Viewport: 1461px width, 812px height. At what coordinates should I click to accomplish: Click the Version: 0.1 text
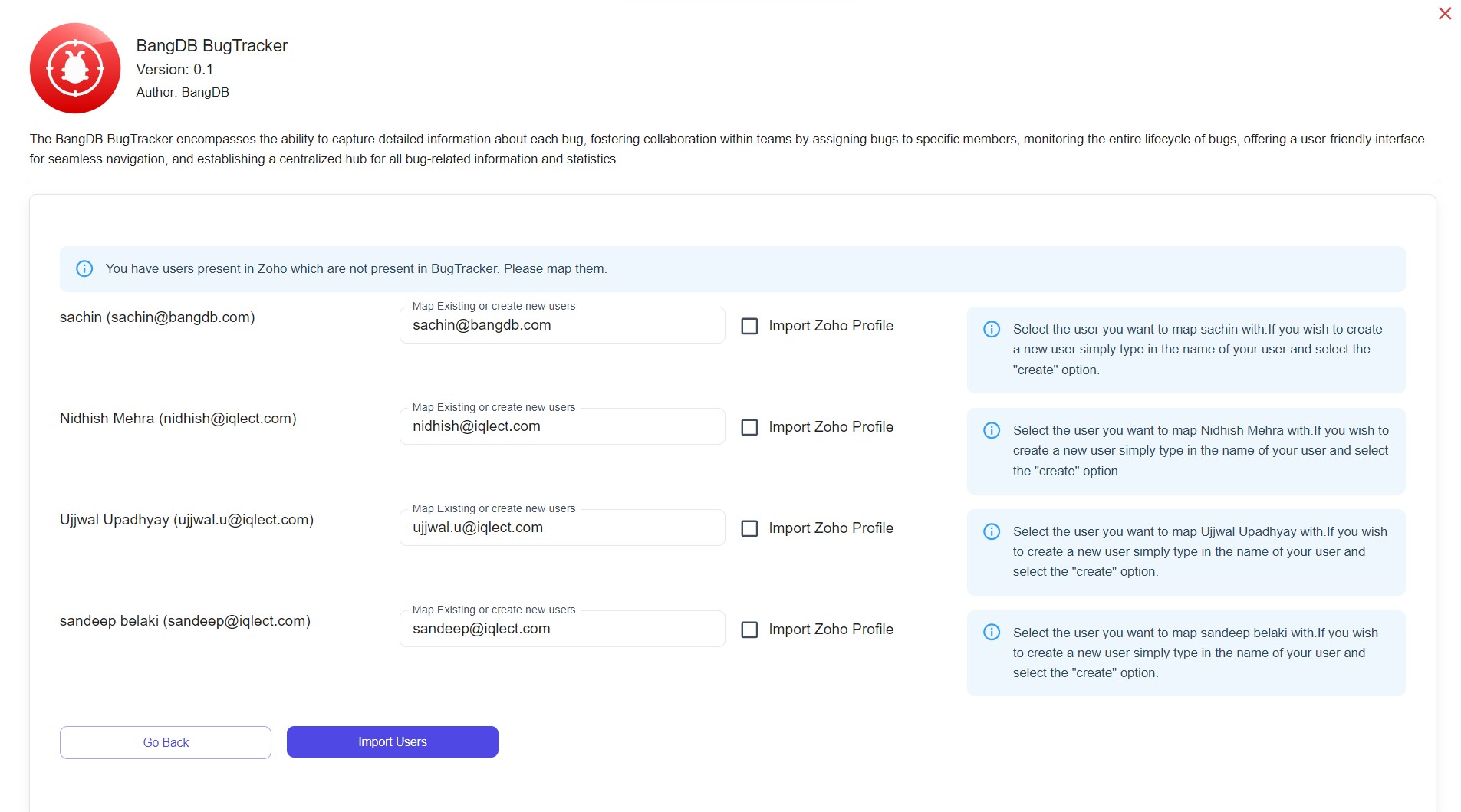(175, 70)
